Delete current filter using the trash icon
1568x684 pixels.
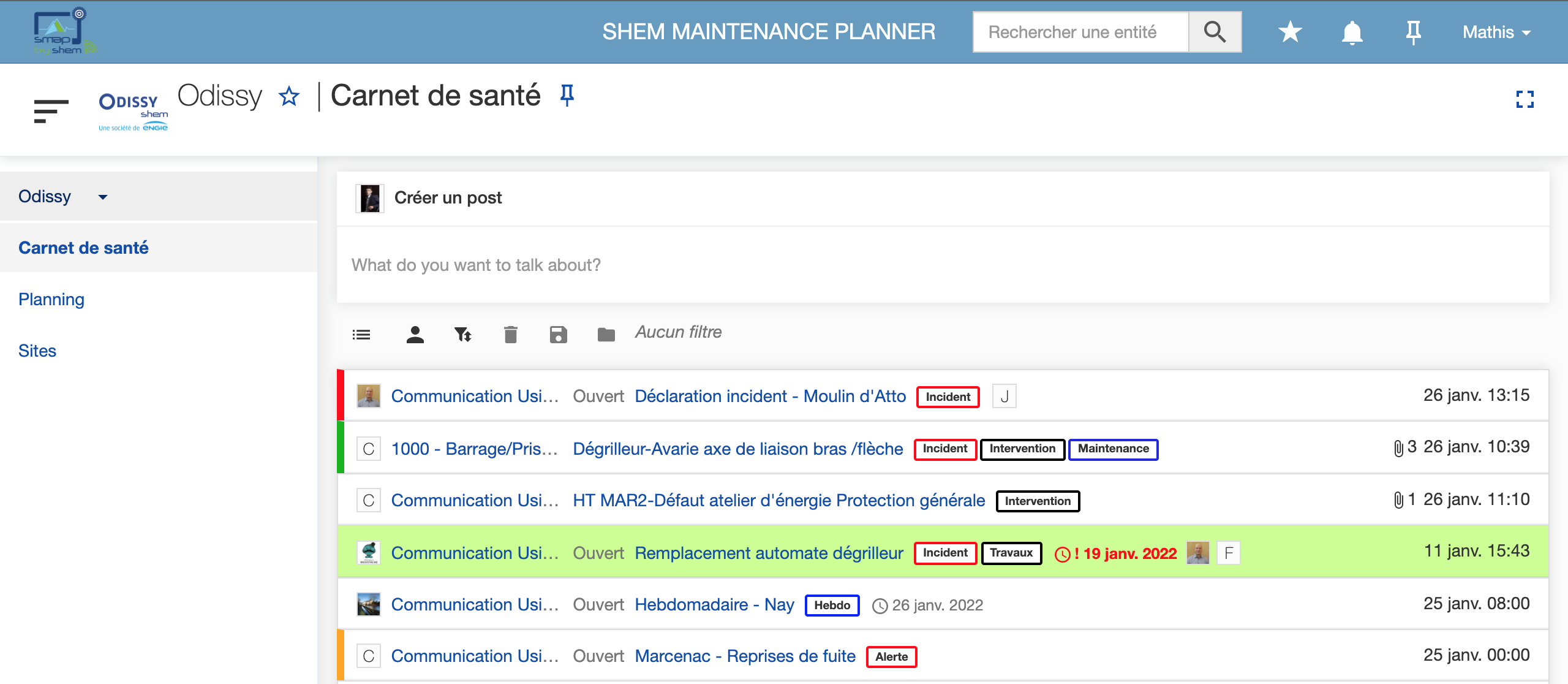[x=511, y=334]
